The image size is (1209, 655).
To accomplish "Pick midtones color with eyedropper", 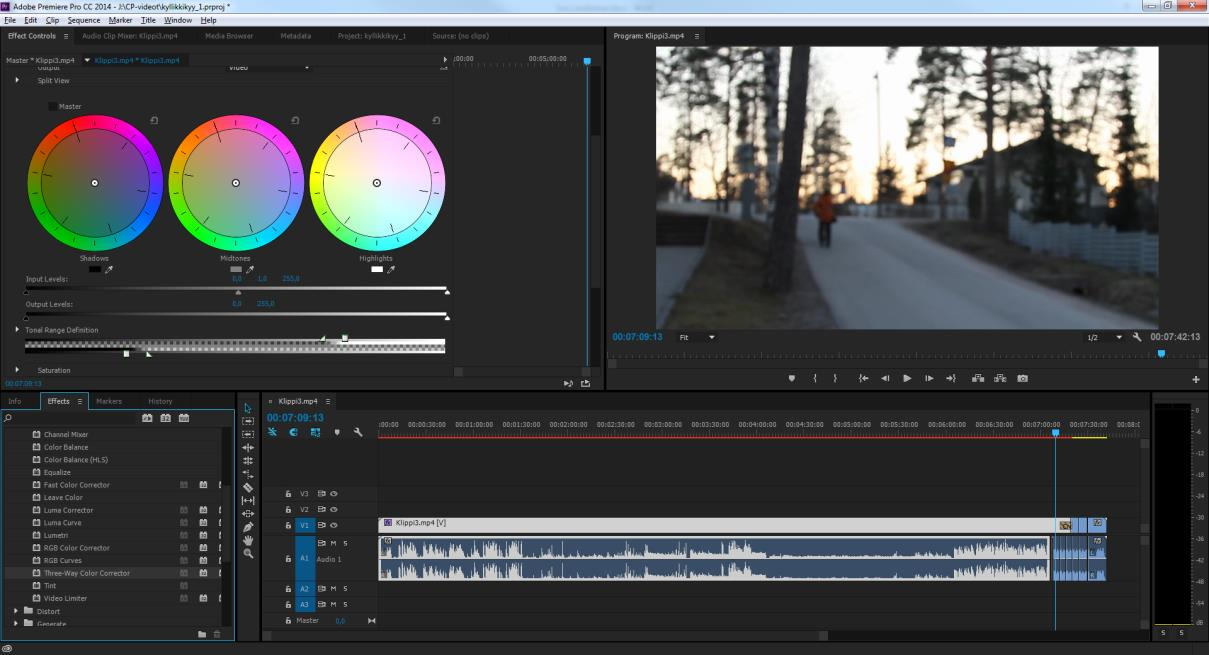I will coord(251,269).
